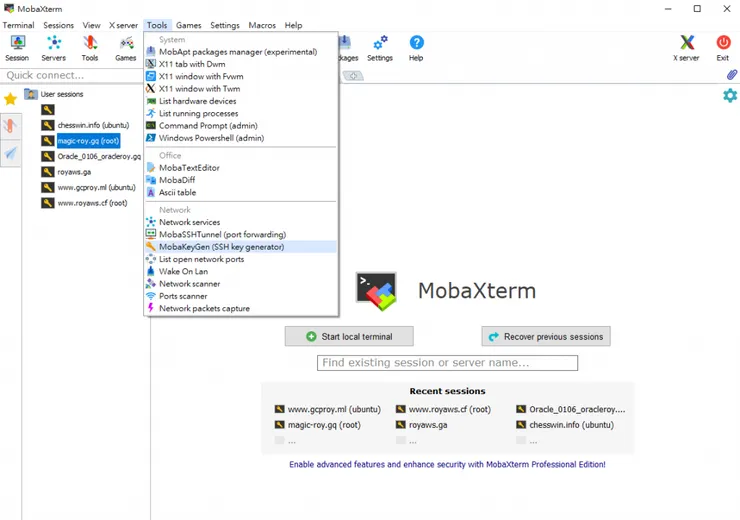The width and height of the screenshot is (740, 520).
Task: Open the User sessions folder
Action: [x=54, y=94]
